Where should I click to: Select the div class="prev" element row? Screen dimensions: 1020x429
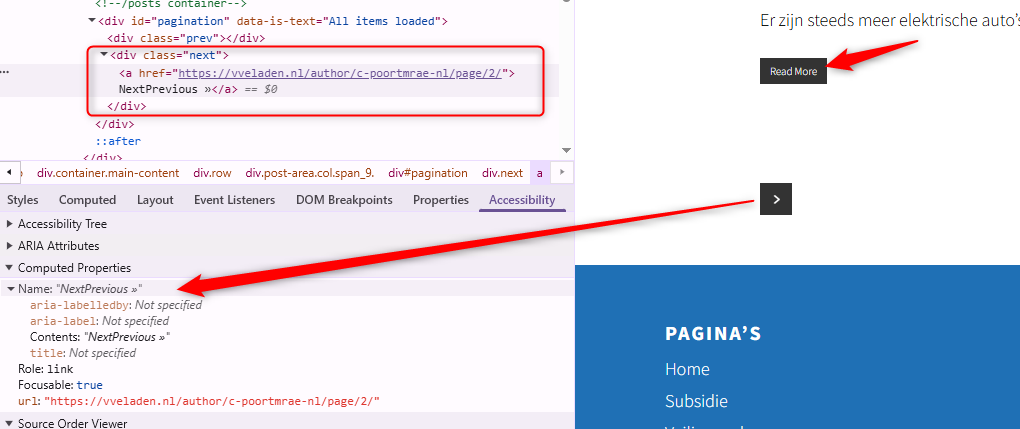point(186,38)
